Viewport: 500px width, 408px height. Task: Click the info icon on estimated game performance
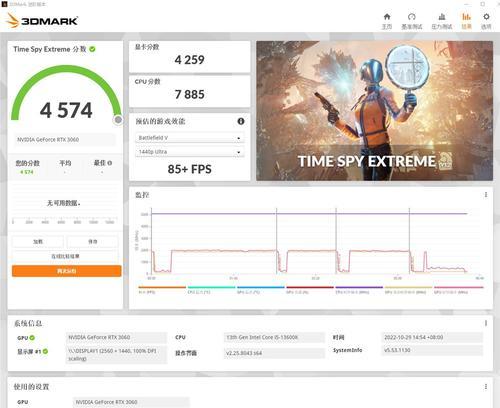pyautogui.click(x=241, y=121)
